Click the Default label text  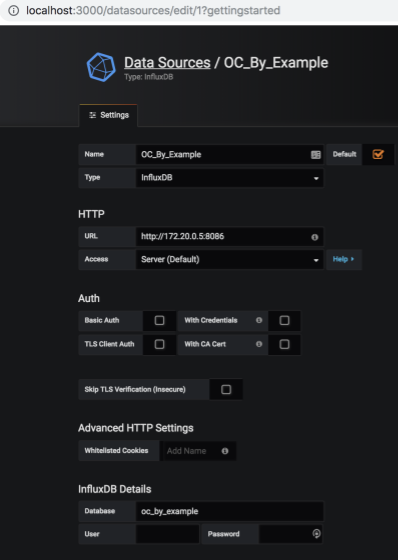(344, 154)
